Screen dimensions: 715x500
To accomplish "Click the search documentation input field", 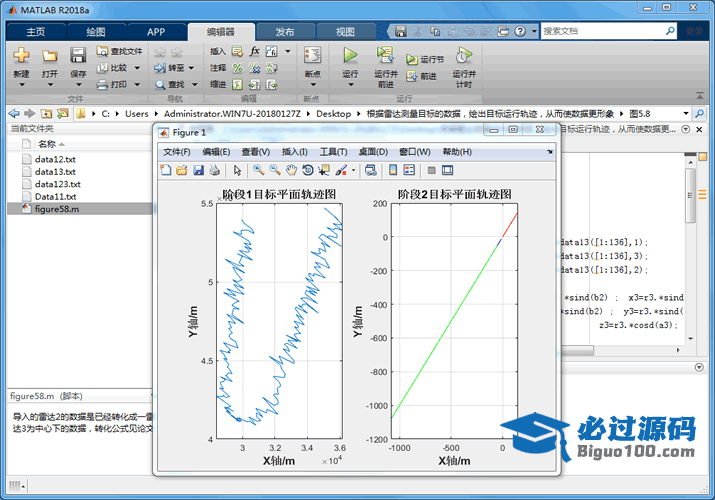I will click(602, 31).
